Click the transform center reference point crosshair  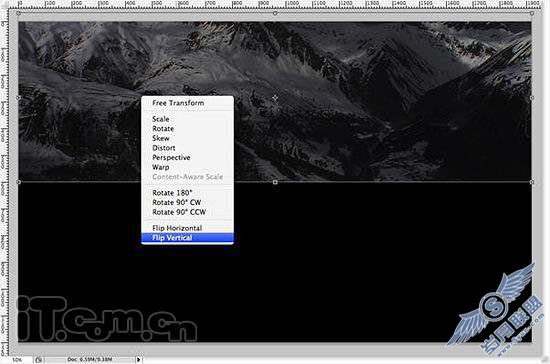click(x=275, y=98)
